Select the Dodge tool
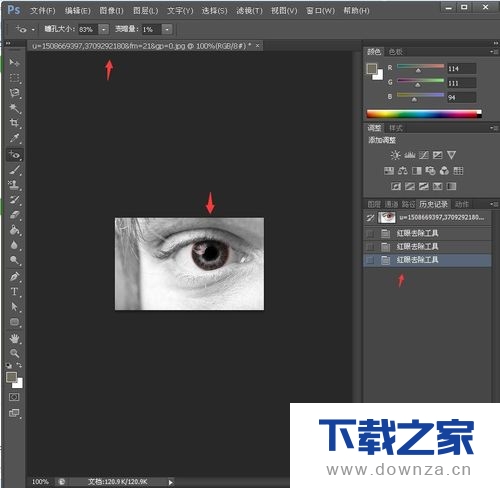This screenshot has height=488, width=500. coord(14,260)
